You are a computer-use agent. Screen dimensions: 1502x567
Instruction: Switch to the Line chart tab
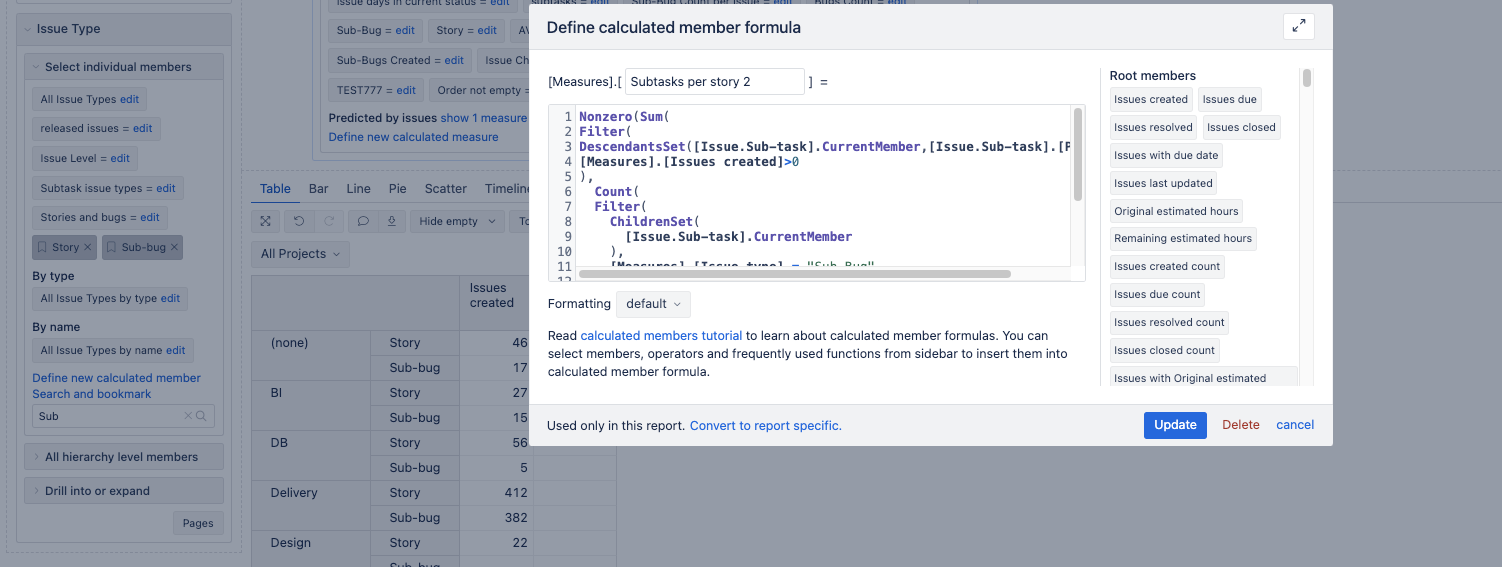[x=358, y=189]
